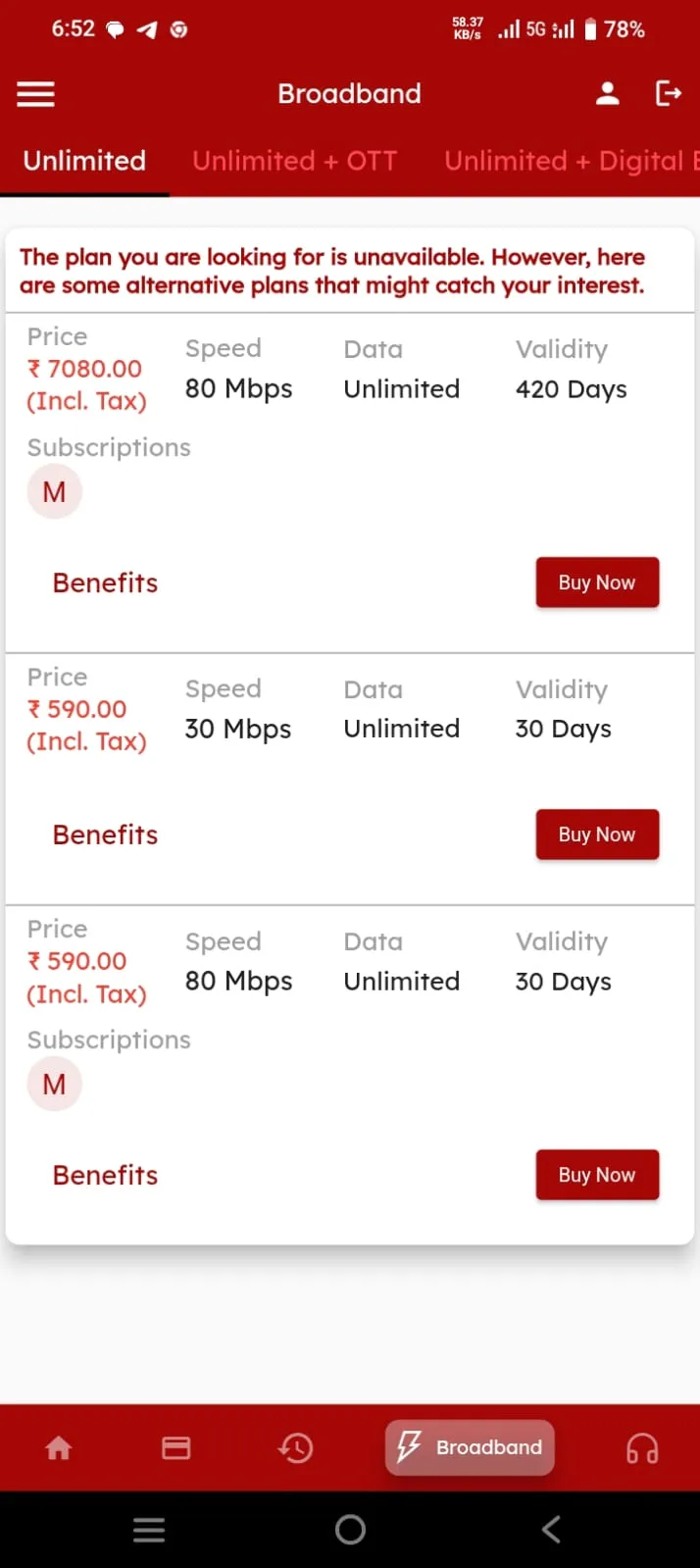Buy Now the 80 Mbps 30 Days plan

coord(597,1175)
